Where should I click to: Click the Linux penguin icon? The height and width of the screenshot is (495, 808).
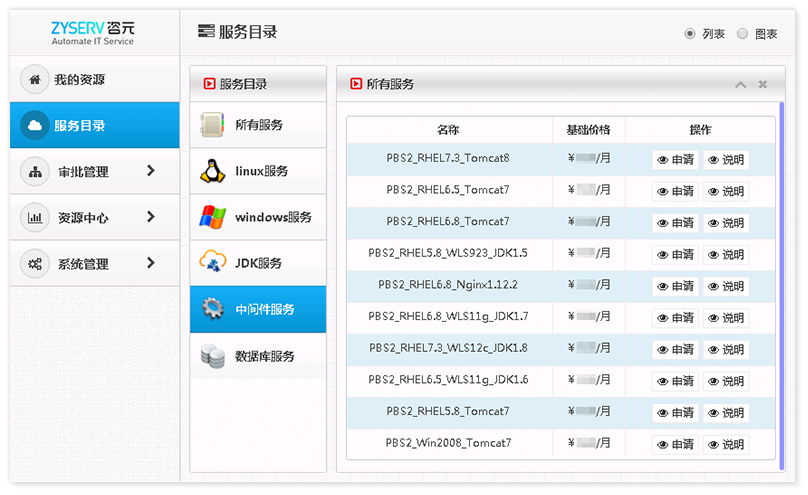point(212,171)
